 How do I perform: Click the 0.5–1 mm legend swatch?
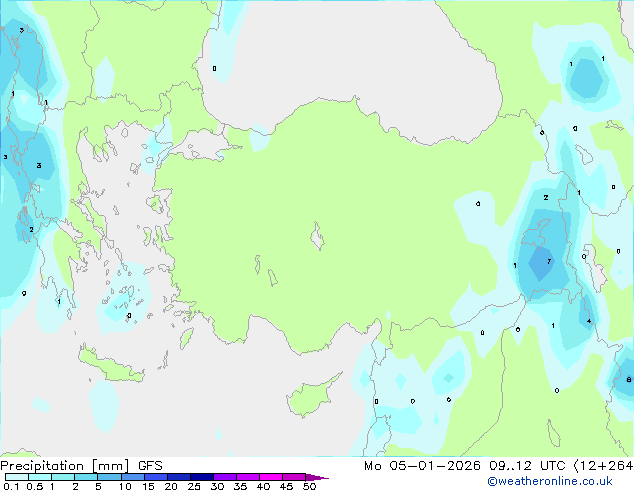tap(40, 477)
